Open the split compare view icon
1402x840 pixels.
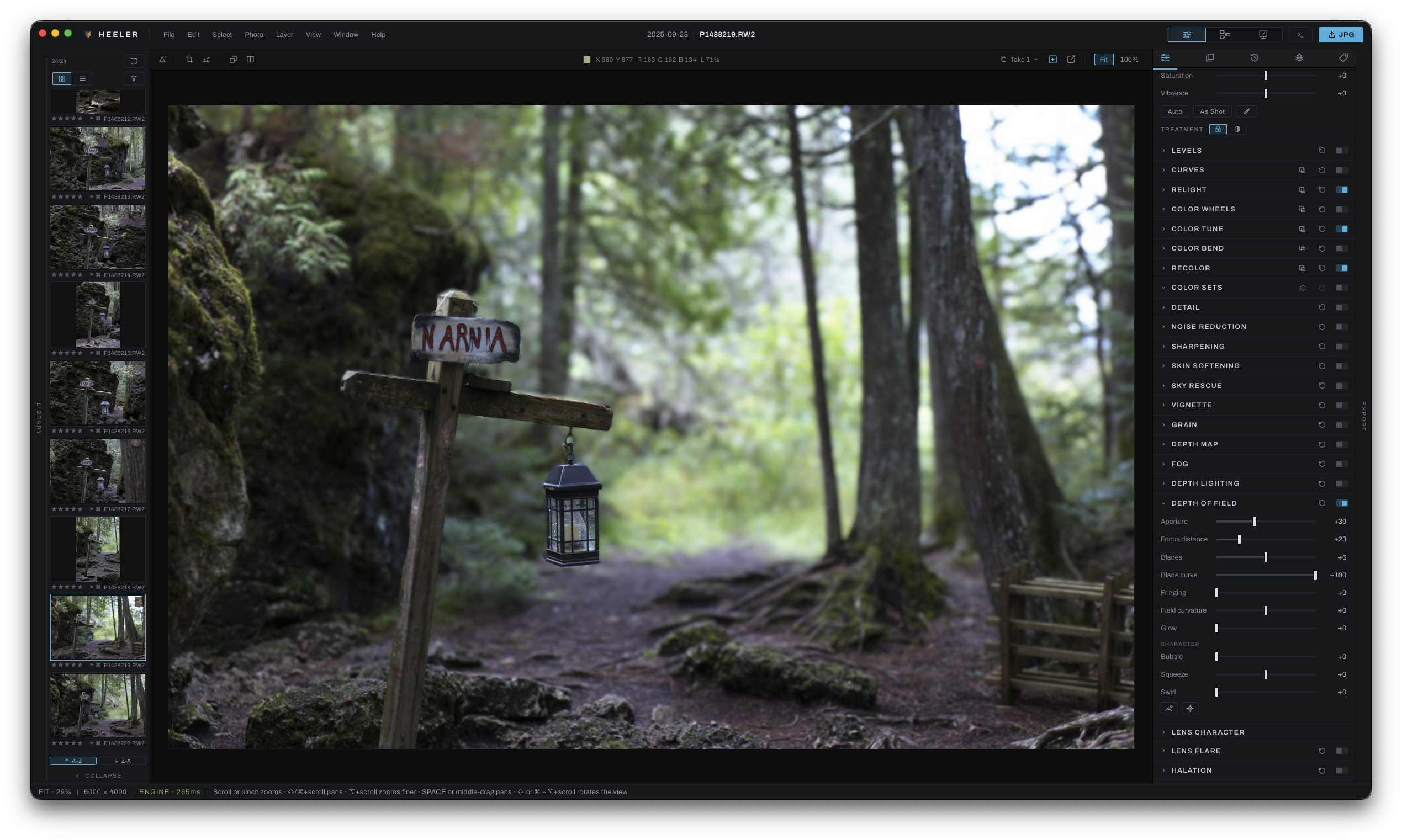(x=250, y=60)
